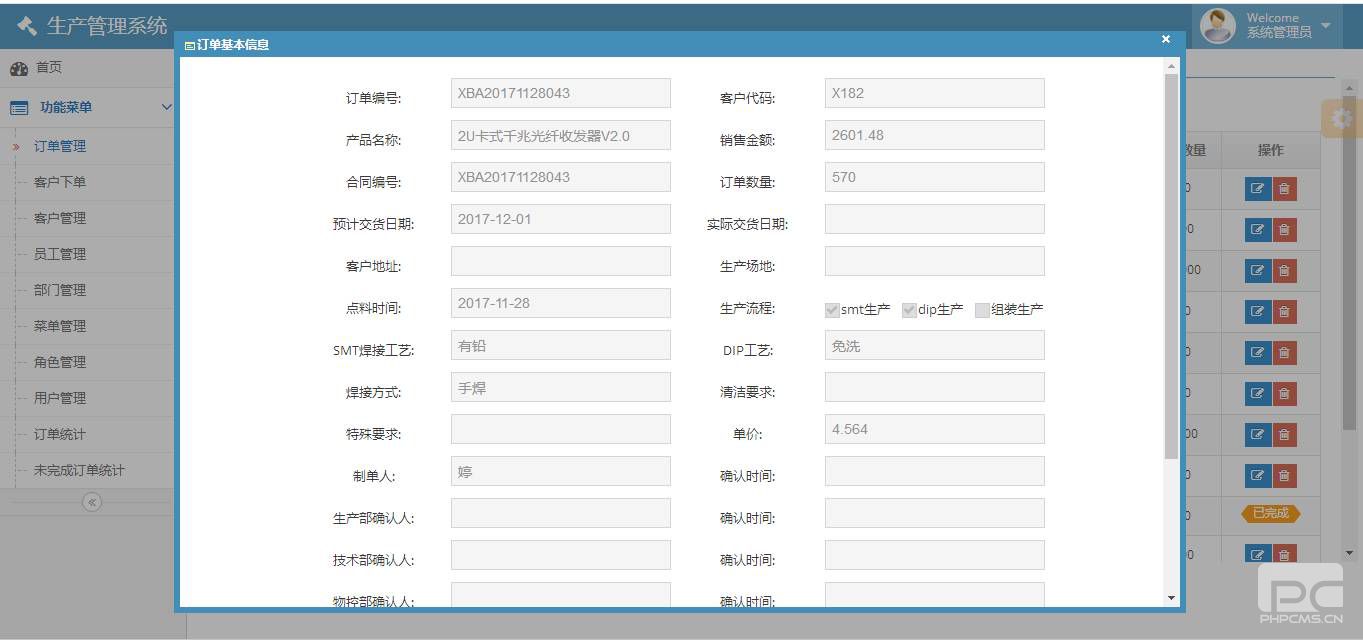
Task: Click the hammer logo icon in header
Action: [27, 26]
